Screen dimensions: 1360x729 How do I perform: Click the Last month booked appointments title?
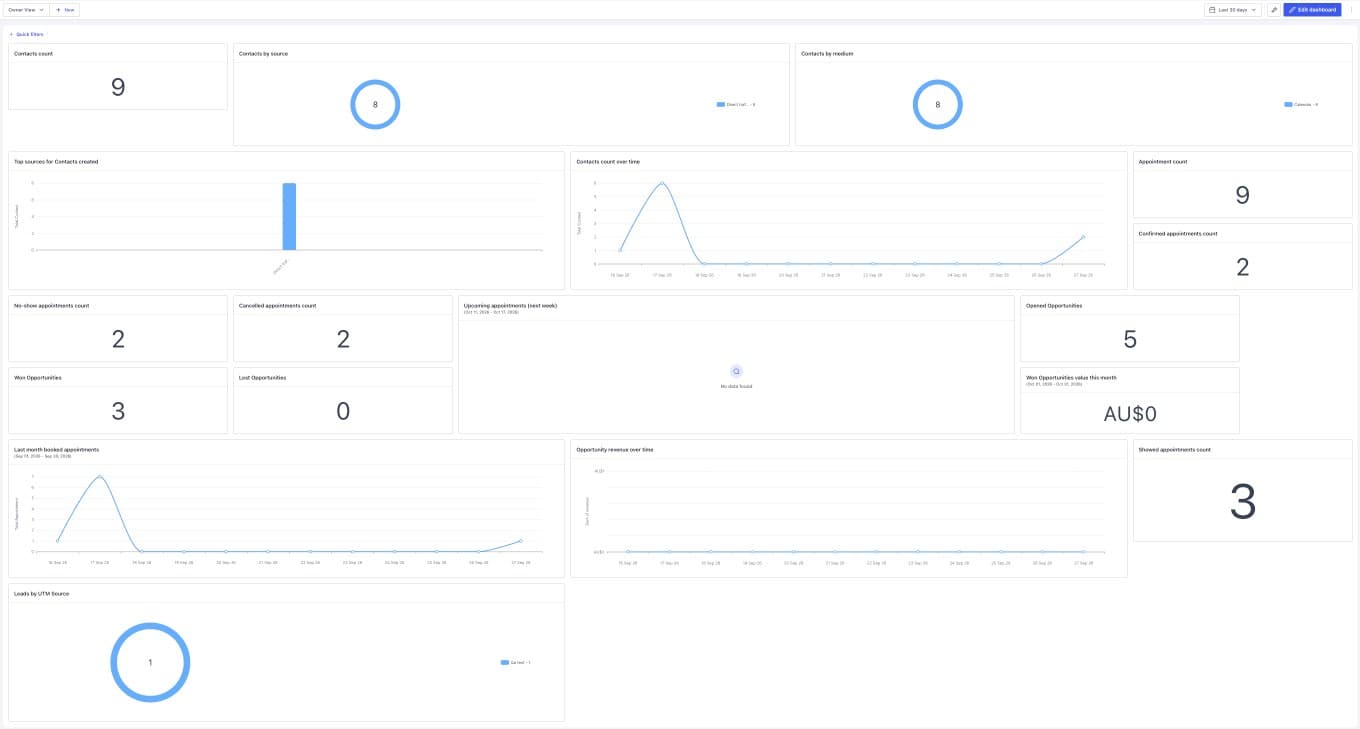[x=57, y=449]
